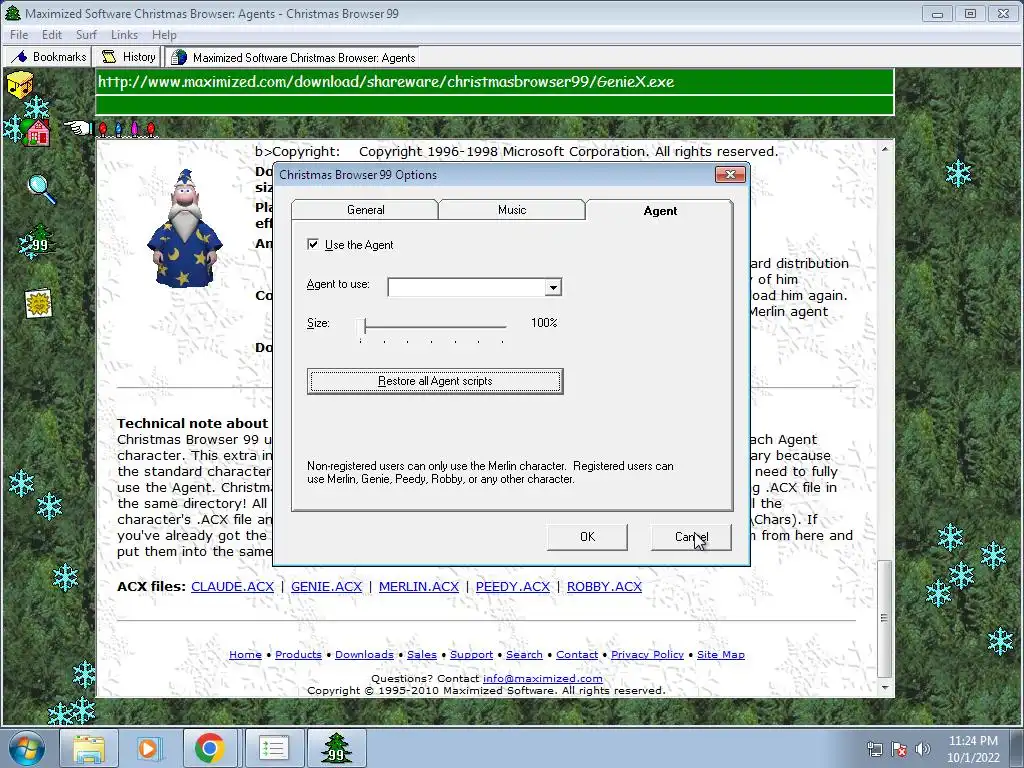1024x768 pixels.
Task: Open Windows Start button
Action: [x=25, y=748]
